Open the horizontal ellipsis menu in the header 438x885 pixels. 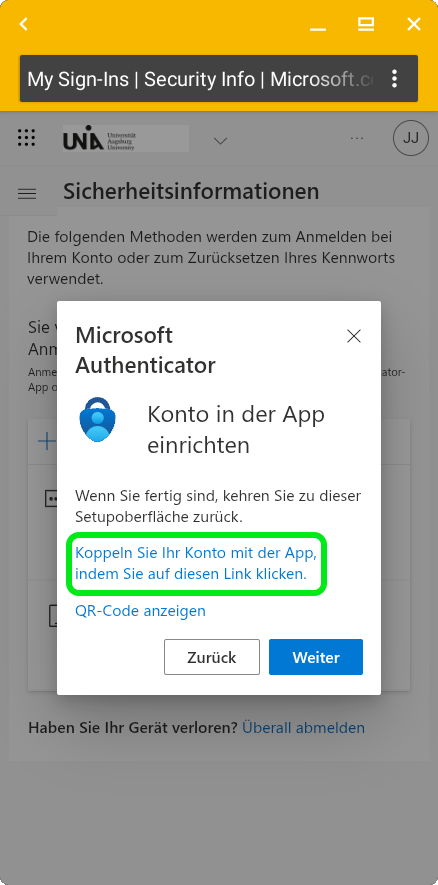(x=357, y=138)
